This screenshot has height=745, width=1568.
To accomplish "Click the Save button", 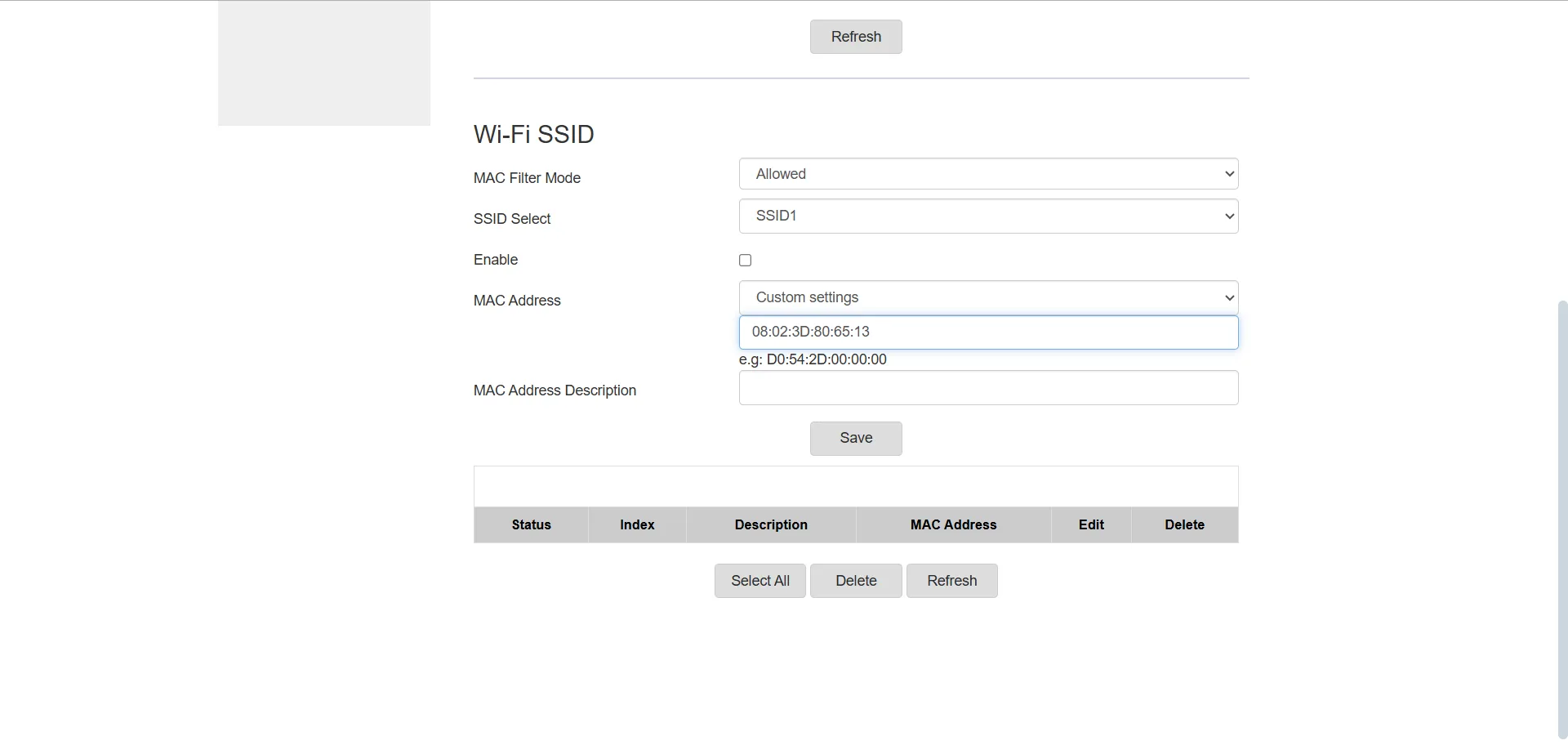I will [x=855, y=439].
